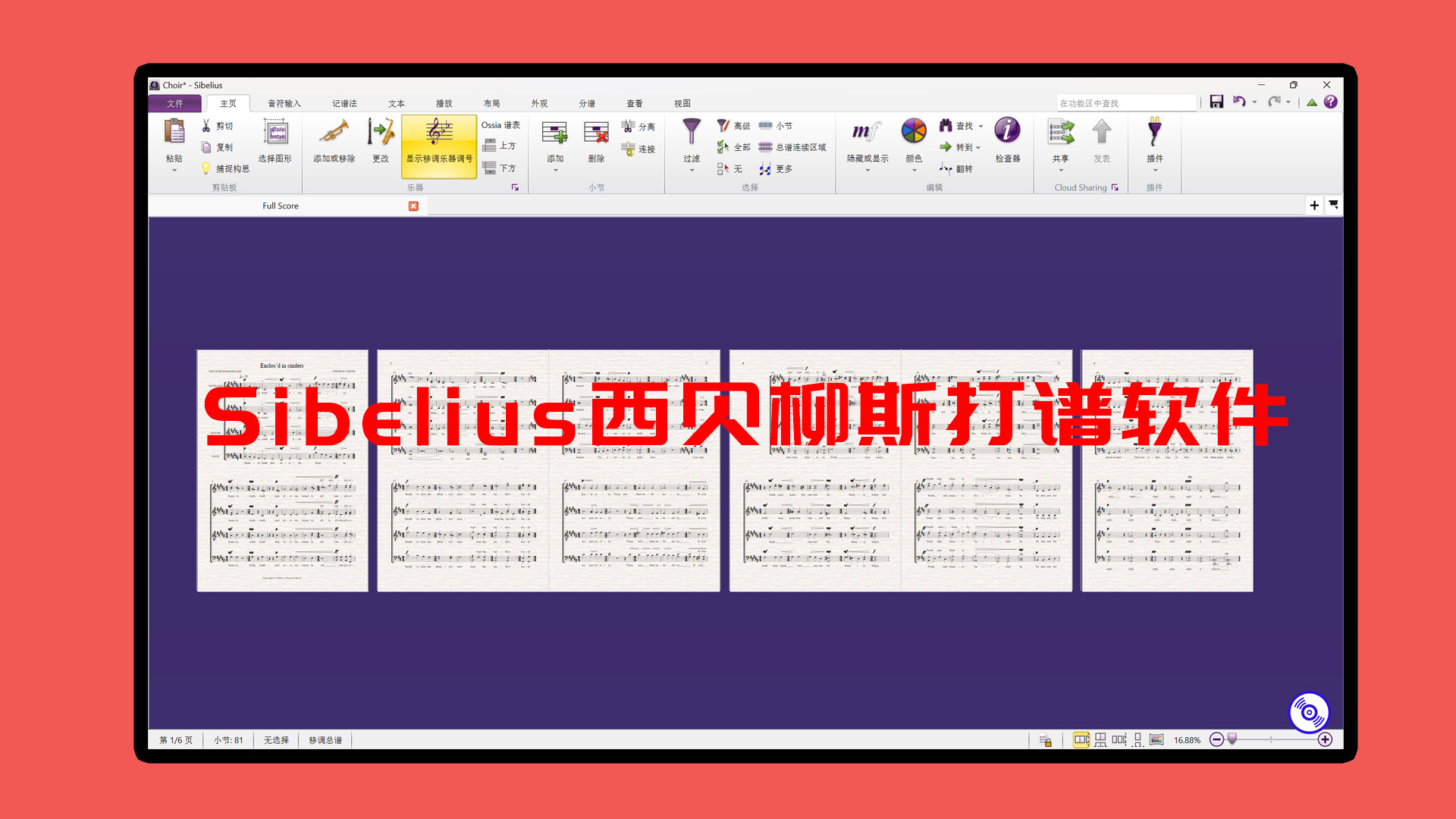
Task: Expand the 粘贴 dropdown arrow
Action: click(174, 171)
